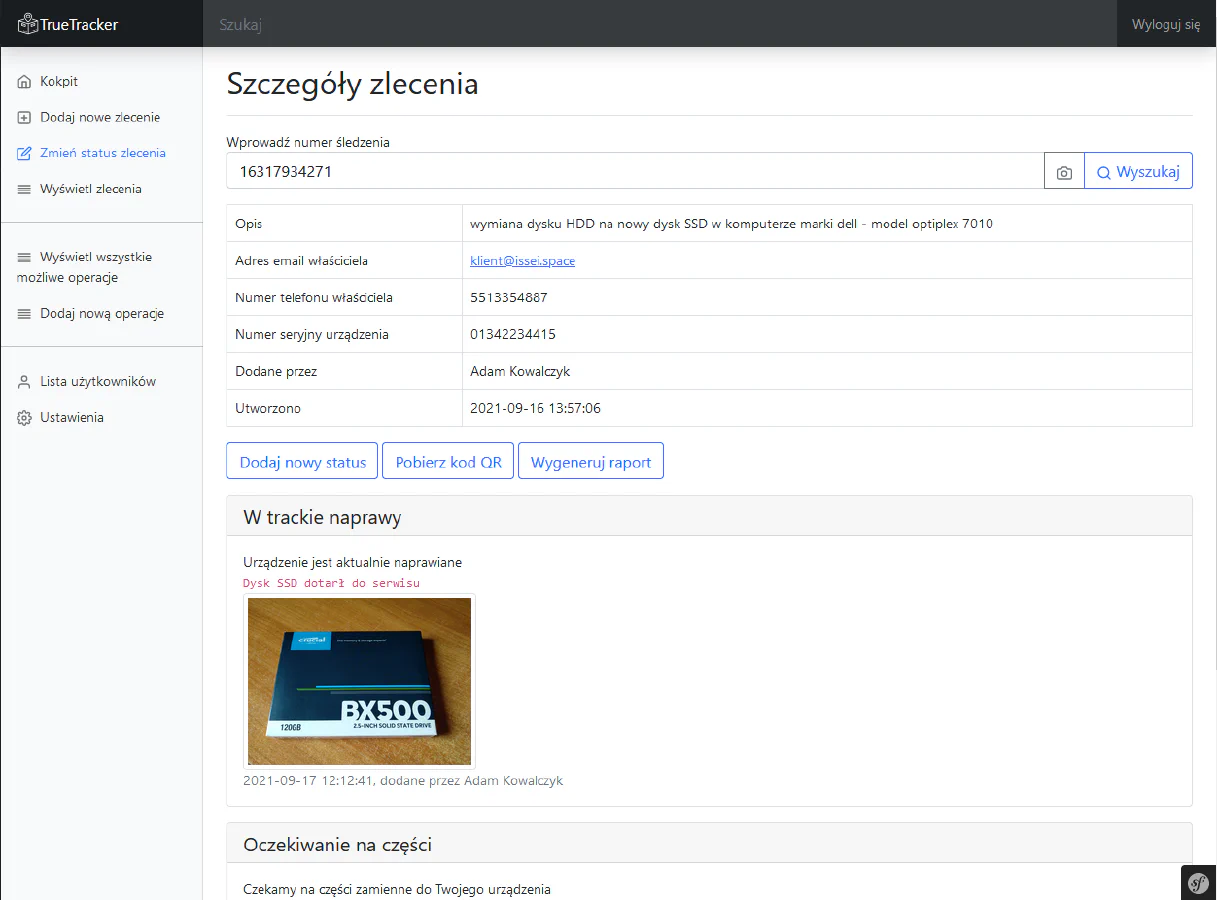The image size is (1217, 900).
Task: Click the TrueTracker box logo icon
Action: click(28, 24)
